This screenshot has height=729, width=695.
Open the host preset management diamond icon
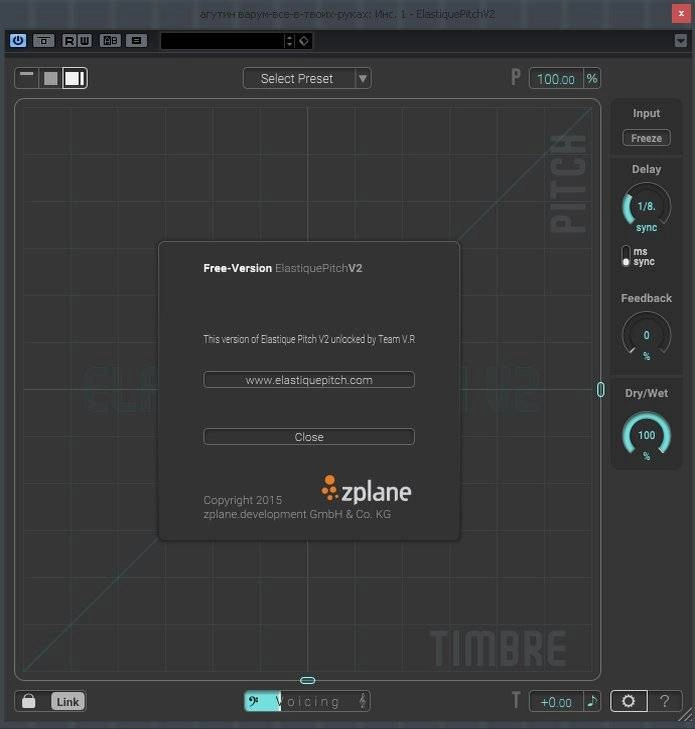pyautogui.click(x=304, y=41)
